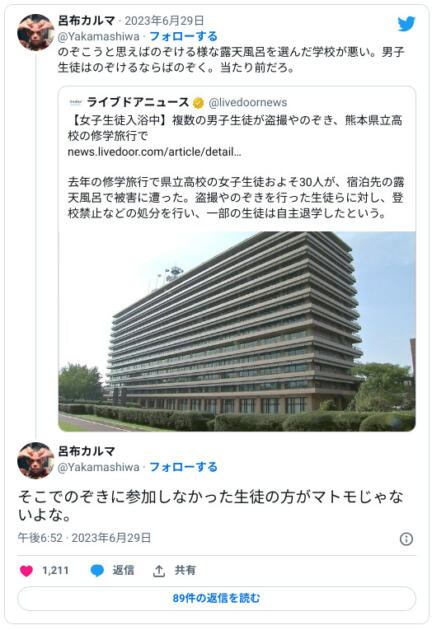Like the tweet with the heart icon

pos(27,571)
